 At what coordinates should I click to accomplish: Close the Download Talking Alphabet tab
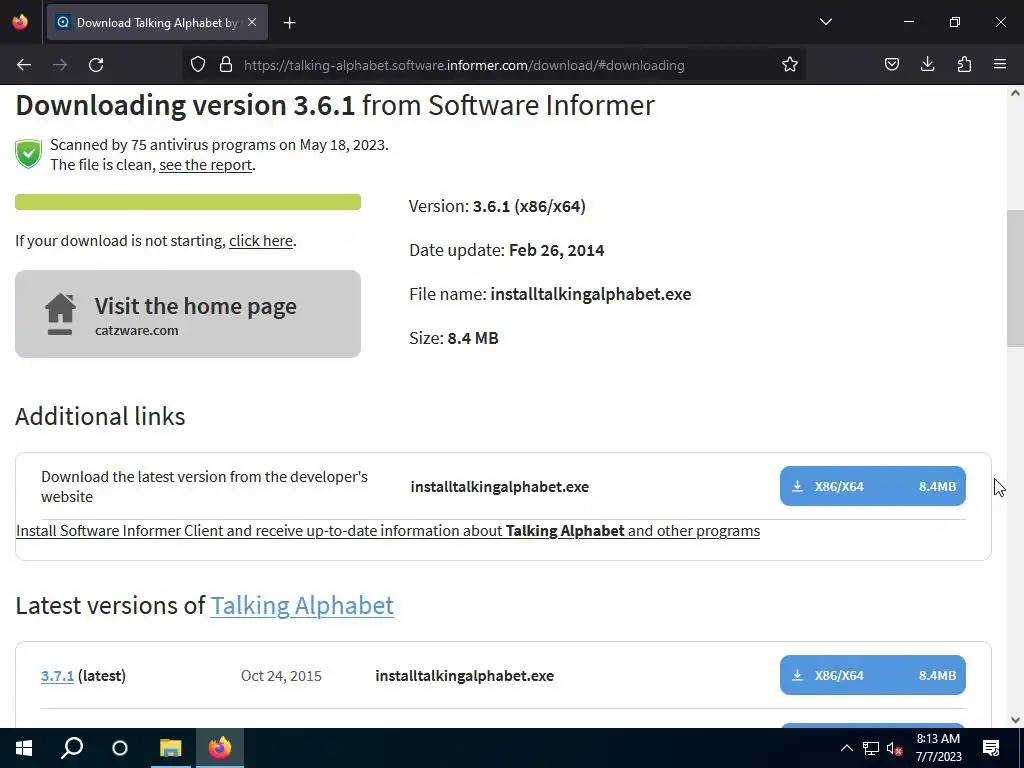(252, 22)
